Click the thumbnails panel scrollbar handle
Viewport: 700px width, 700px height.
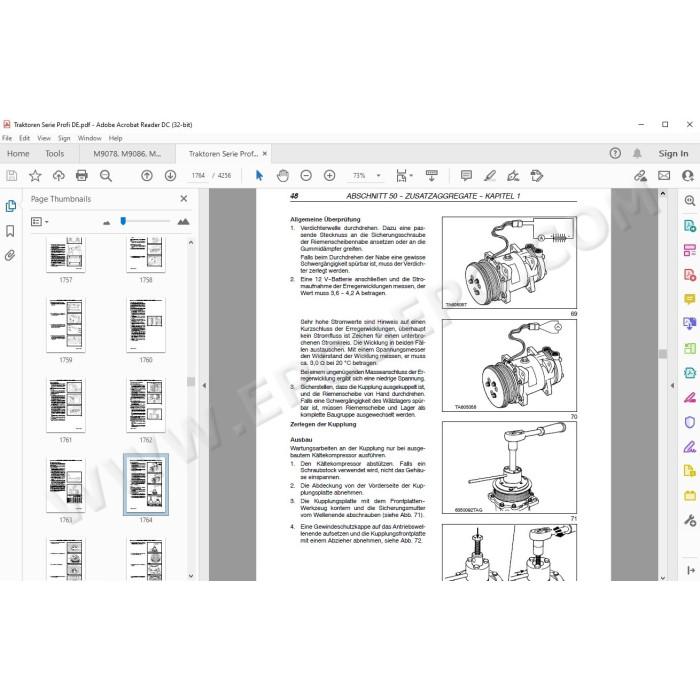coord(191,382)
